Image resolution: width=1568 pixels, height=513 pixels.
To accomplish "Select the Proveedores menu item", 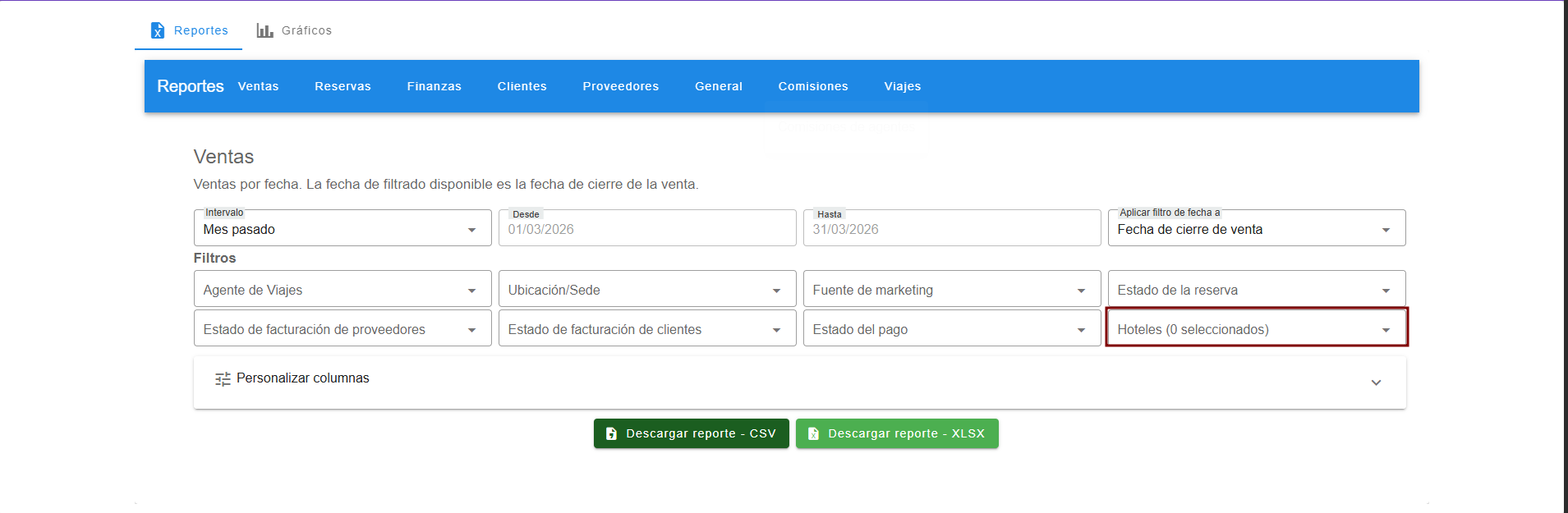I will [620, 86].
